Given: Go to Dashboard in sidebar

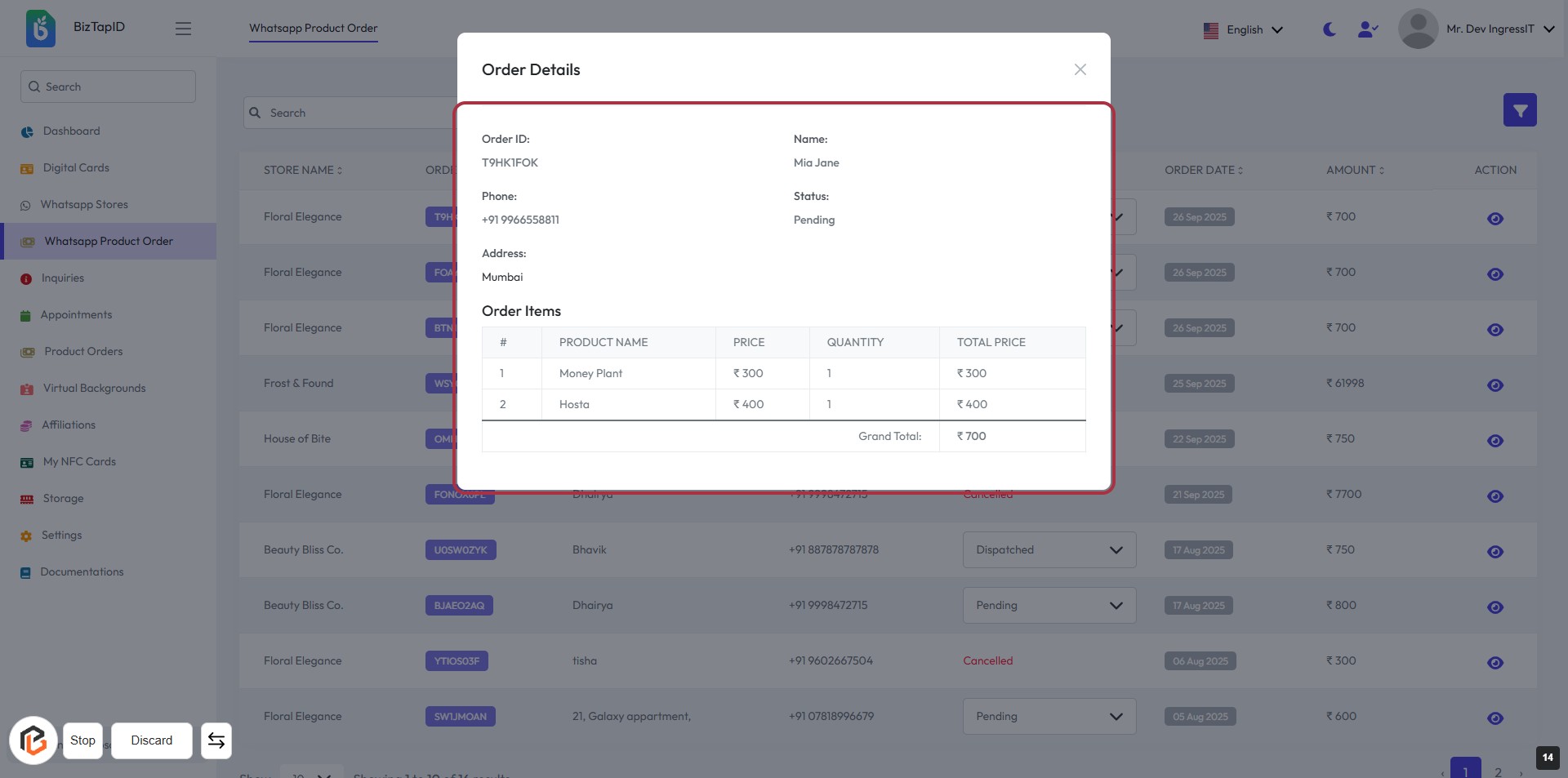Looking at the screenshot, I should pos(71,131).
